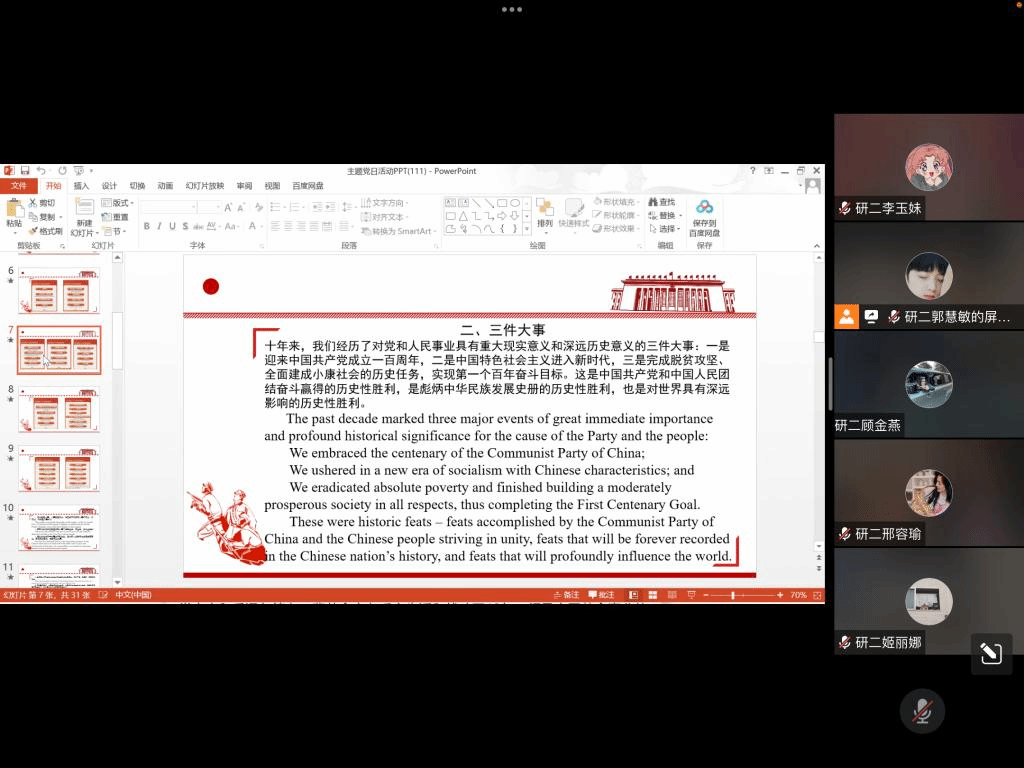1024x768 pixels.
Task: Click the zoom slider in status bar
Action: point(734,595)
